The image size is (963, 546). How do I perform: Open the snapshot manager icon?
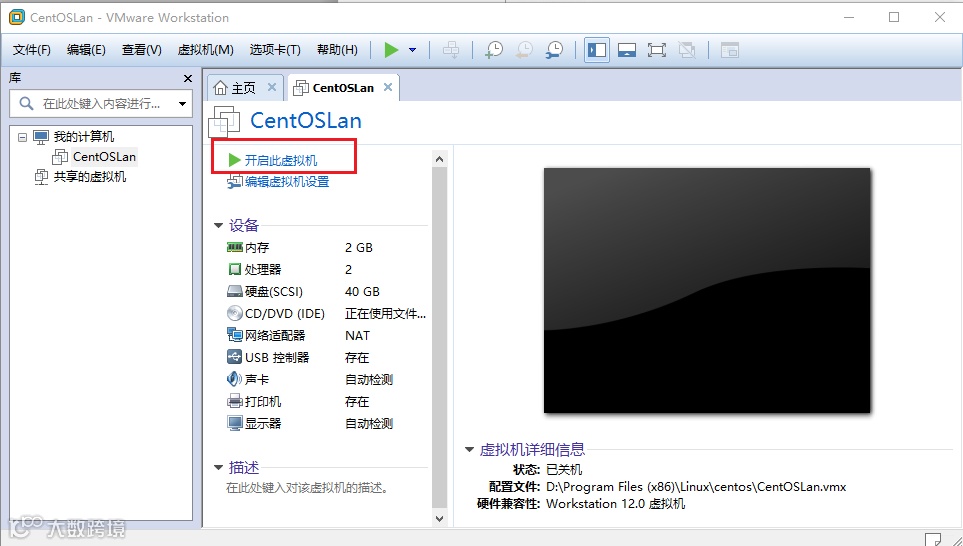point(554,50)
